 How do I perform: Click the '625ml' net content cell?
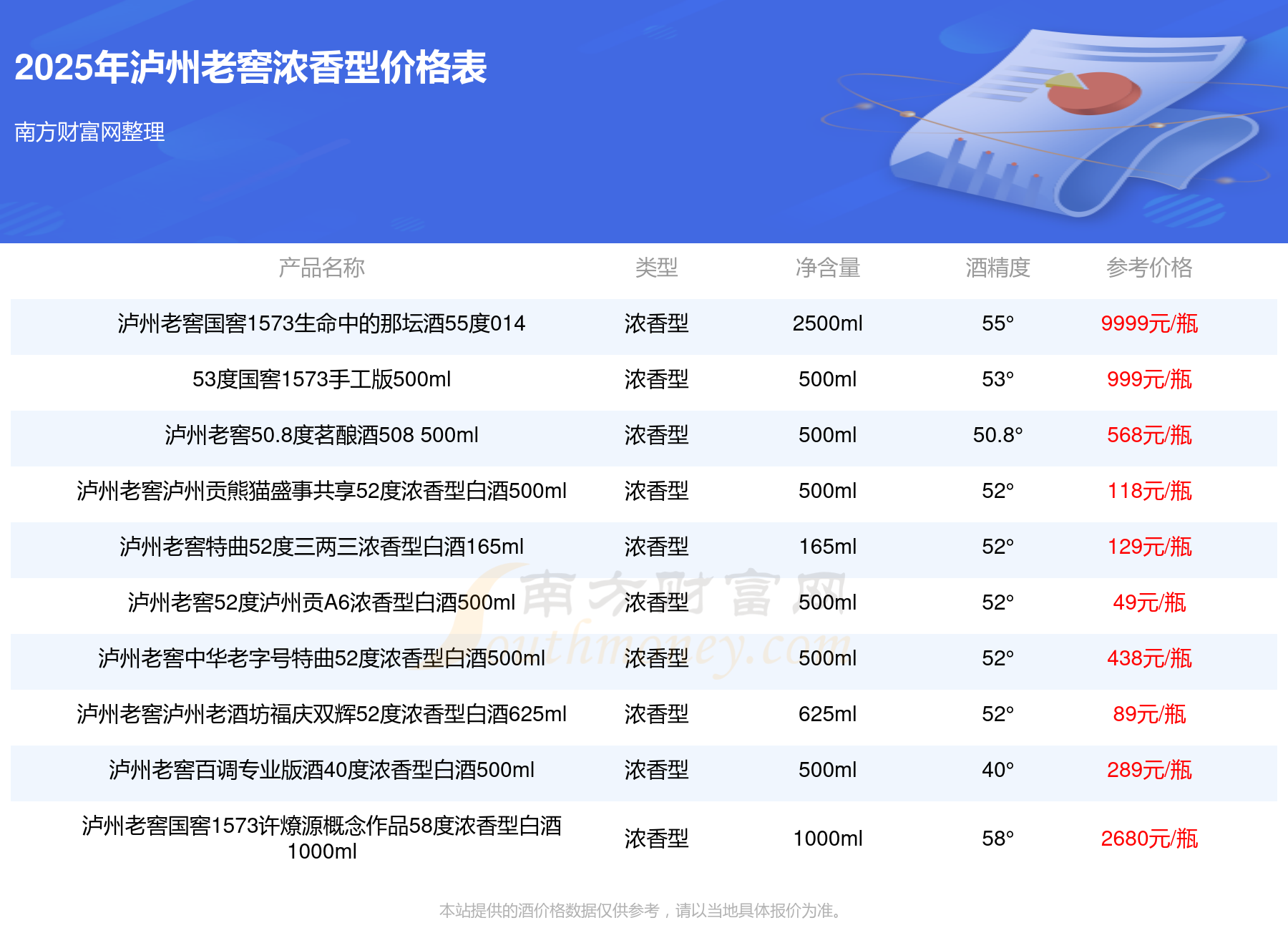click(828, 714)
